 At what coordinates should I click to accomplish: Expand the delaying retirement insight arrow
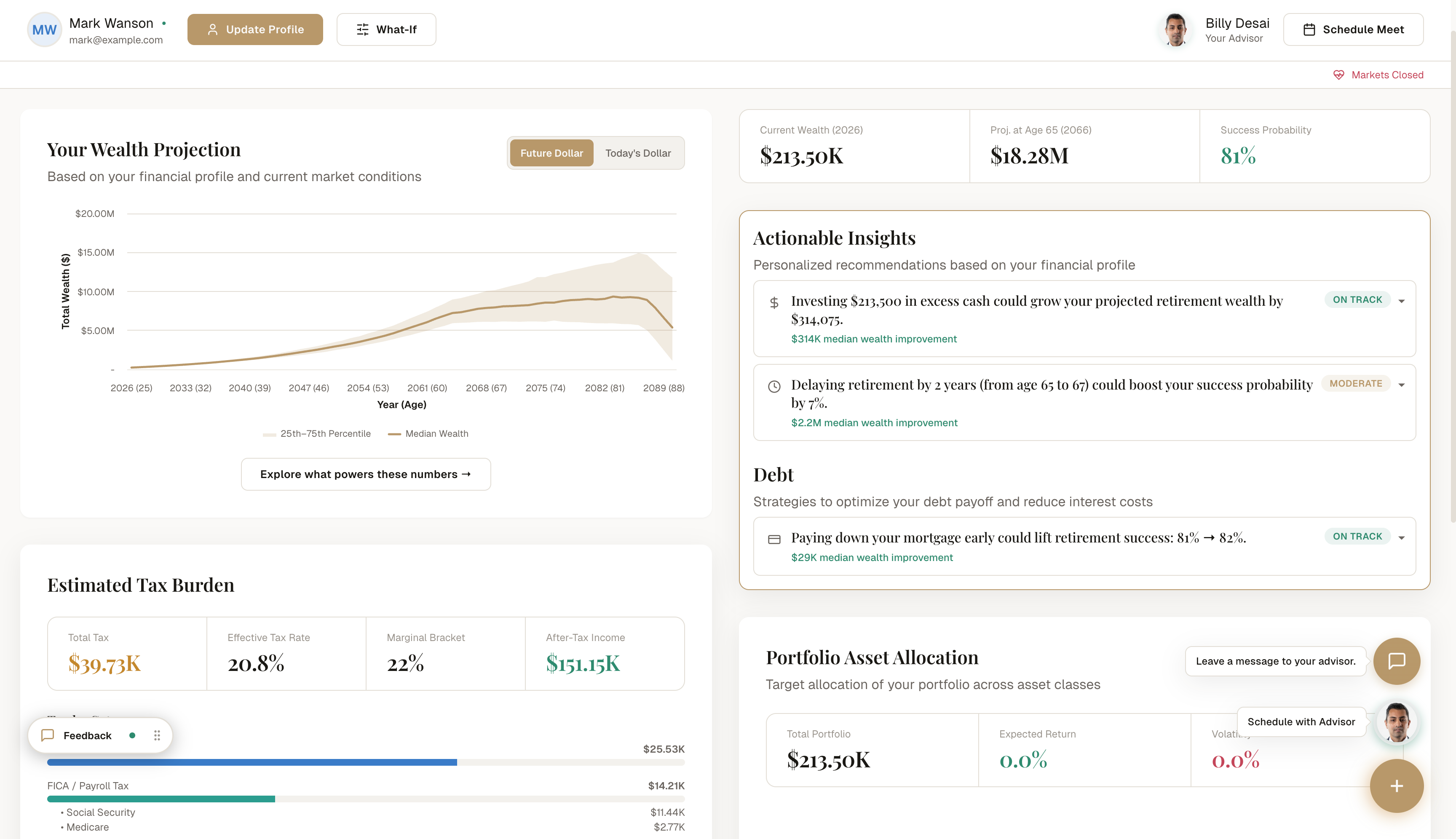tap(1401, 385)
